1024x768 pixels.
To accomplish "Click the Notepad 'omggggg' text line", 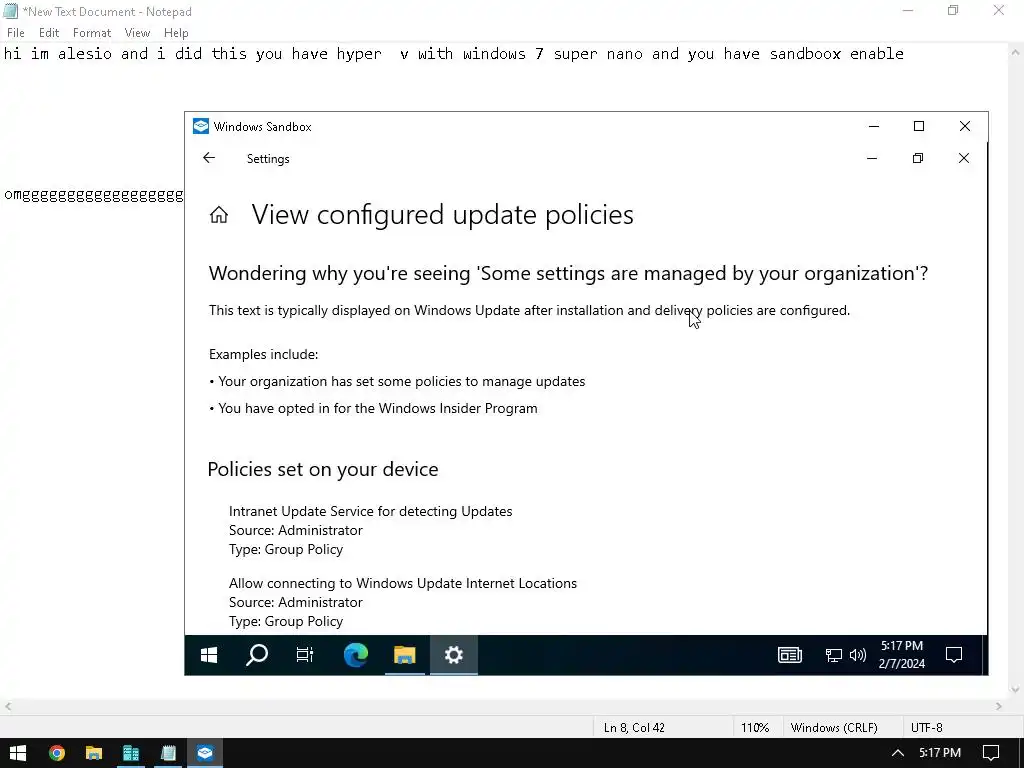I will click(x=93, y=195).
